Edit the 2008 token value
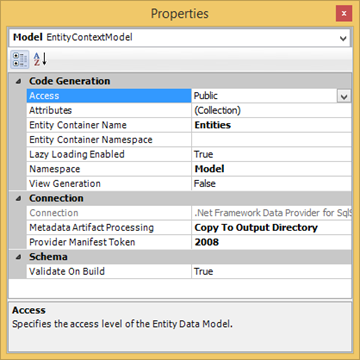Viewport: 360px width, 360px height. click(271, 242)
